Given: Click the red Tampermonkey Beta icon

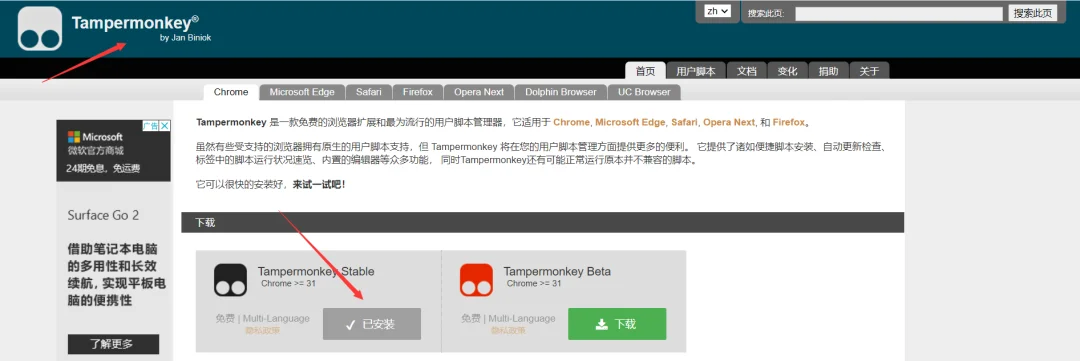Looking at the screenshot, I should pyautogui.click(x=476, y=280).
